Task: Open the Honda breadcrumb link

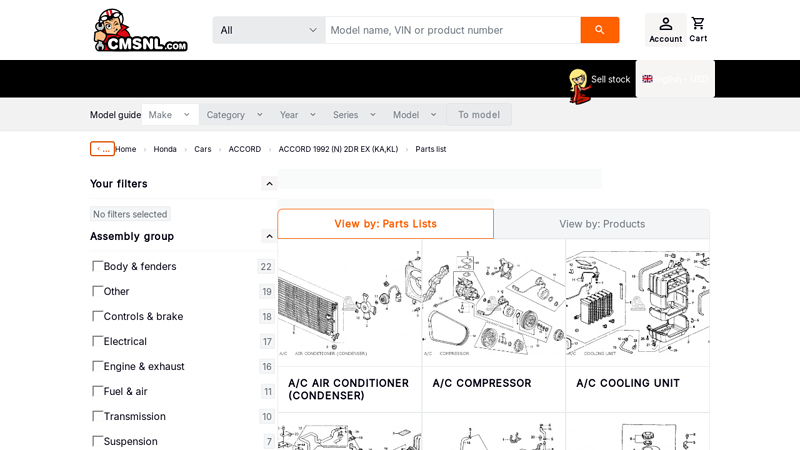Action: (x=165, y=149)
